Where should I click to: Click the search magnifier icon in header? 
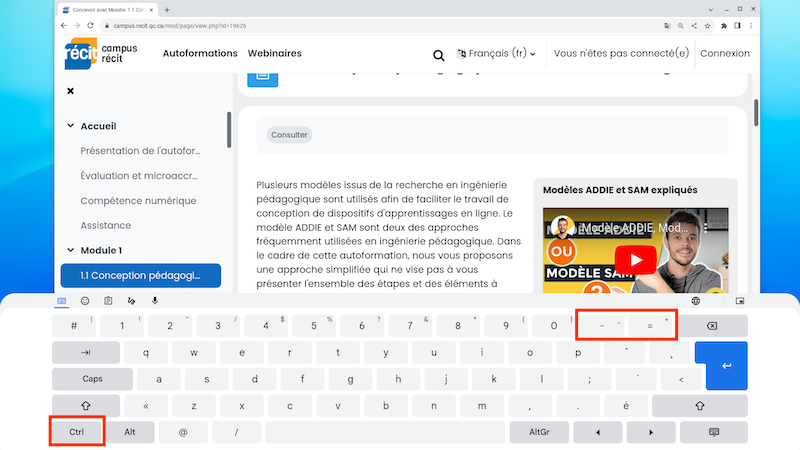438,55
